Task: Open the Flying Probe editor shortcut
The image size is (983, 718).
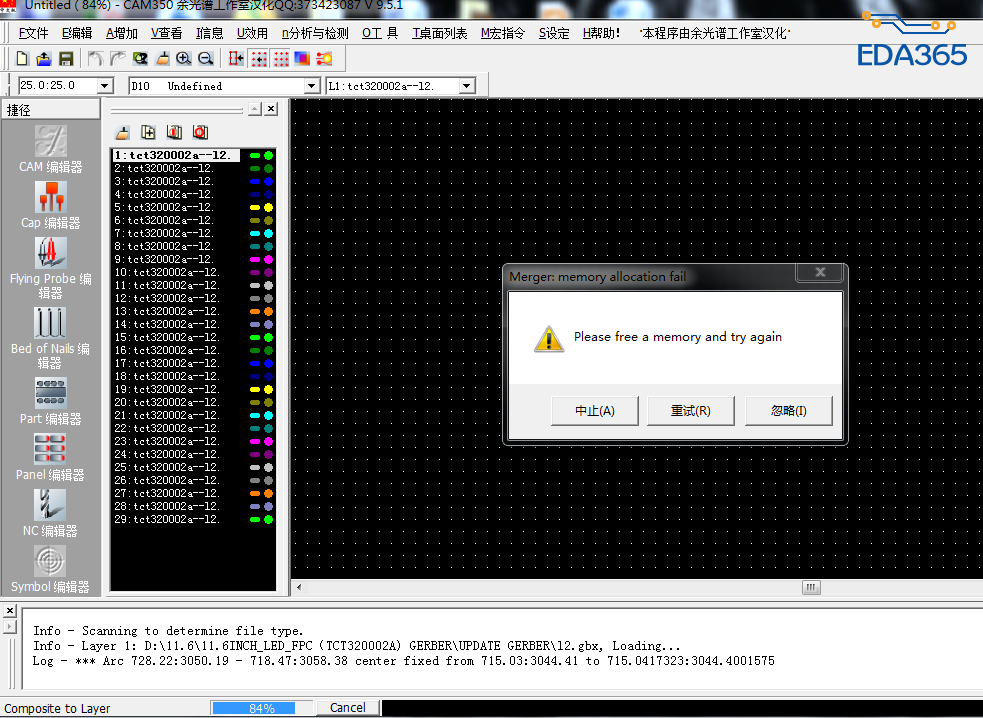Action: (51, 268)
